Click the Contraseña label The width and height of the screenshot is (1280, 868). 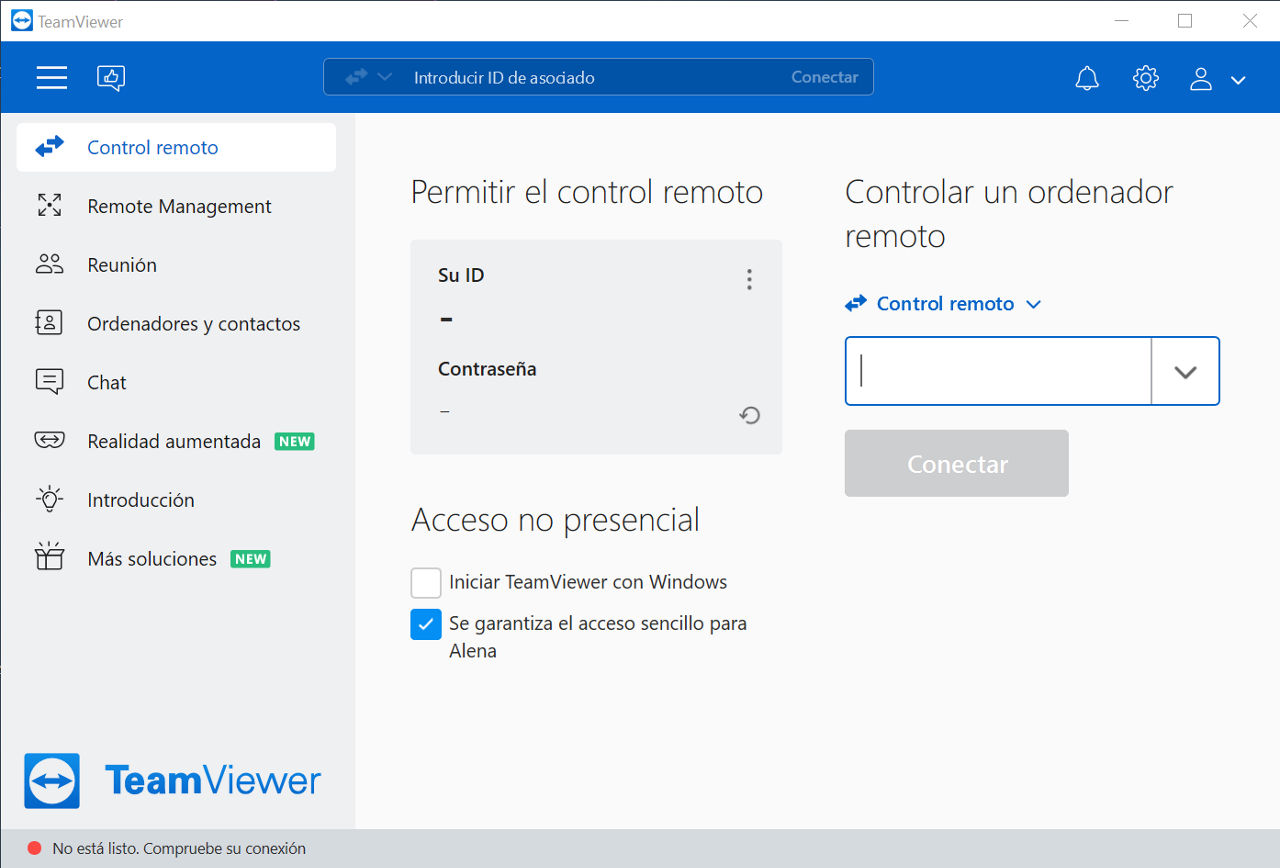click(487, 369)
